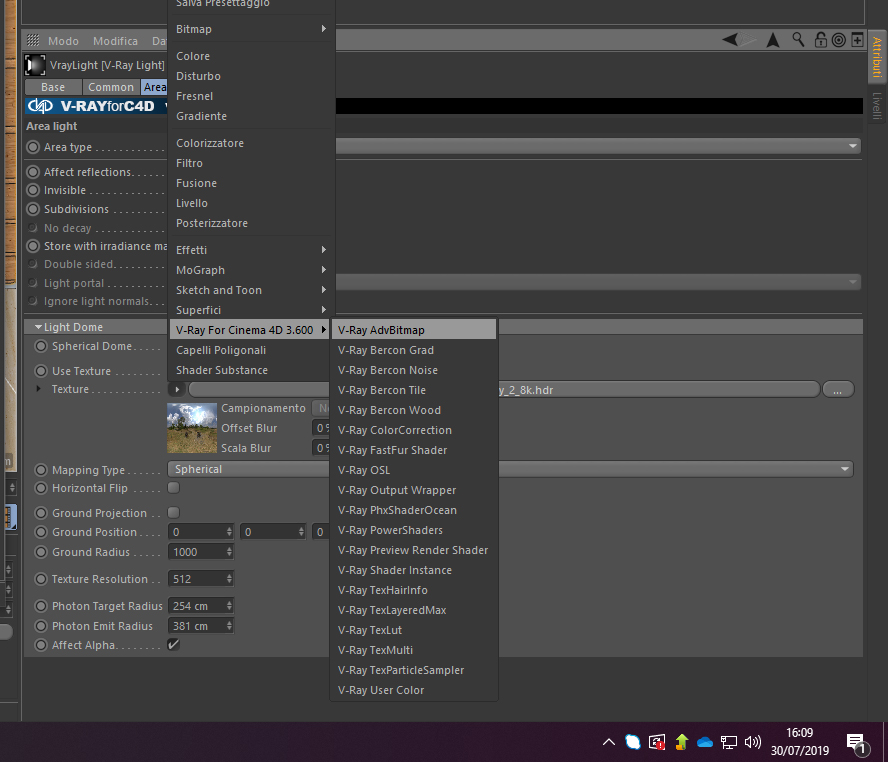The image size is (888, 762).
Task: Click the back arrow in Attributes header
Action: 730,40
